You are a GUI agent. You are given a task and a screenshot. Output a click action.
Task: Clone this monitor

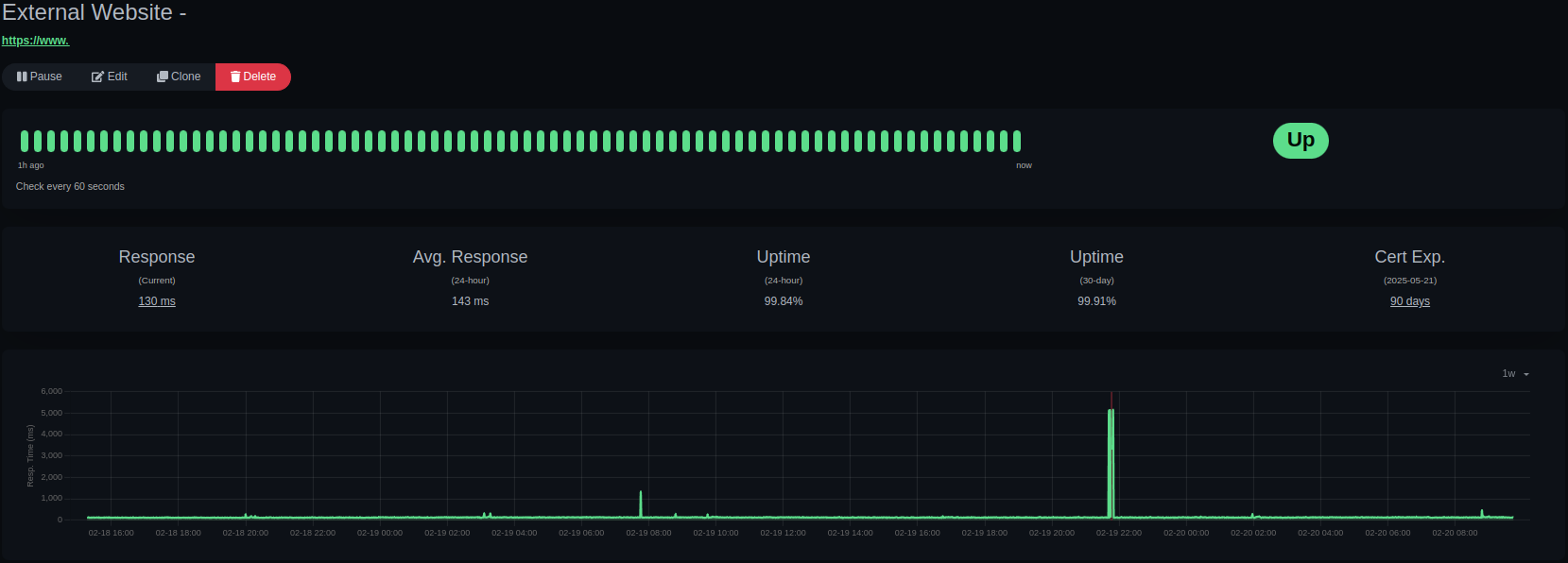coord(179,77)
